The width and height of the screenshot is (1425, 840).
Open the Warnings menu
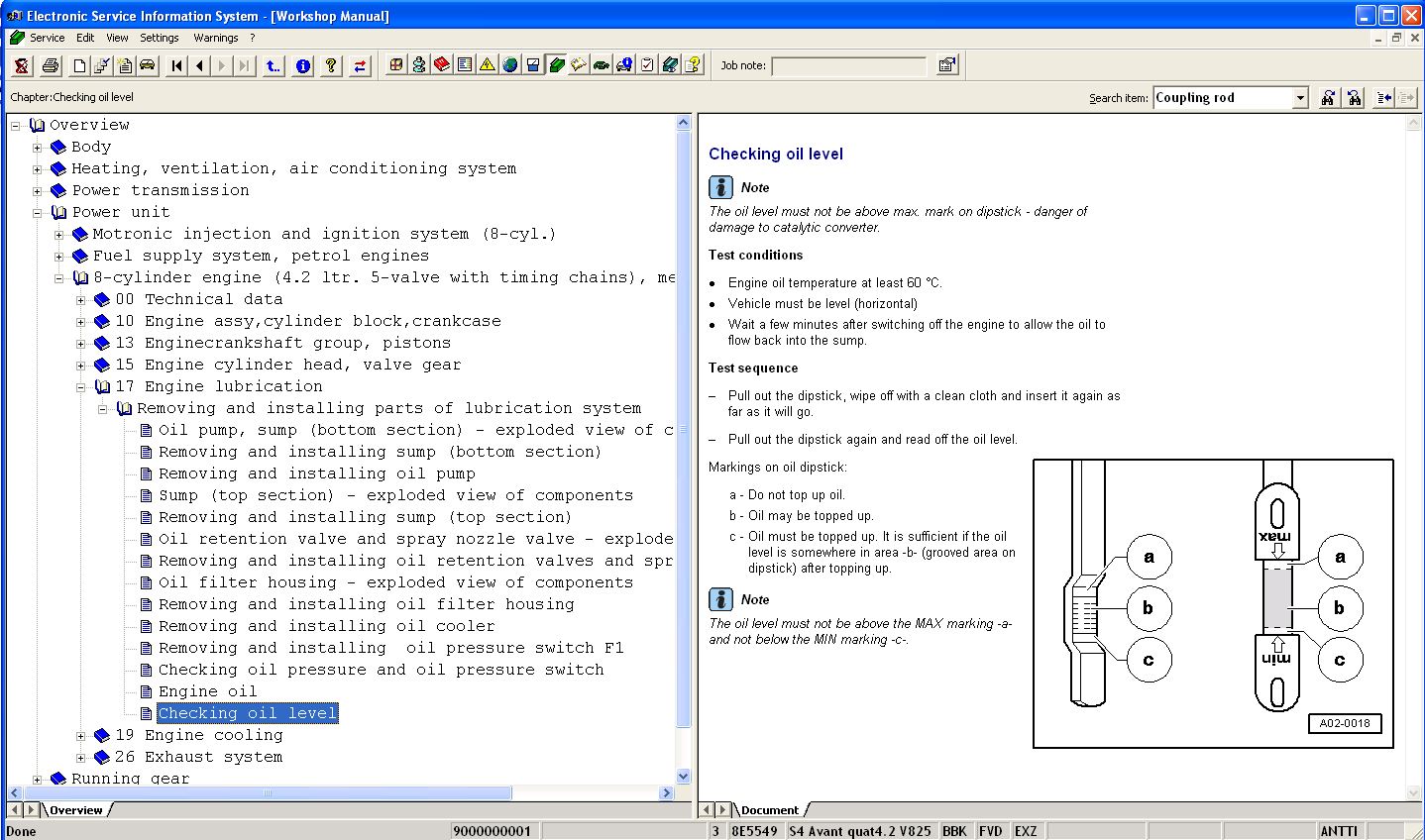point(215,38)
